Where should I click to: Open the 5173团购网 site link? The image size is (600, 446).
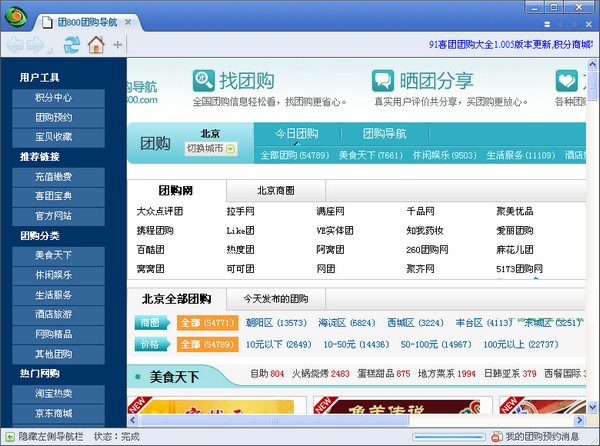[519, 269]
